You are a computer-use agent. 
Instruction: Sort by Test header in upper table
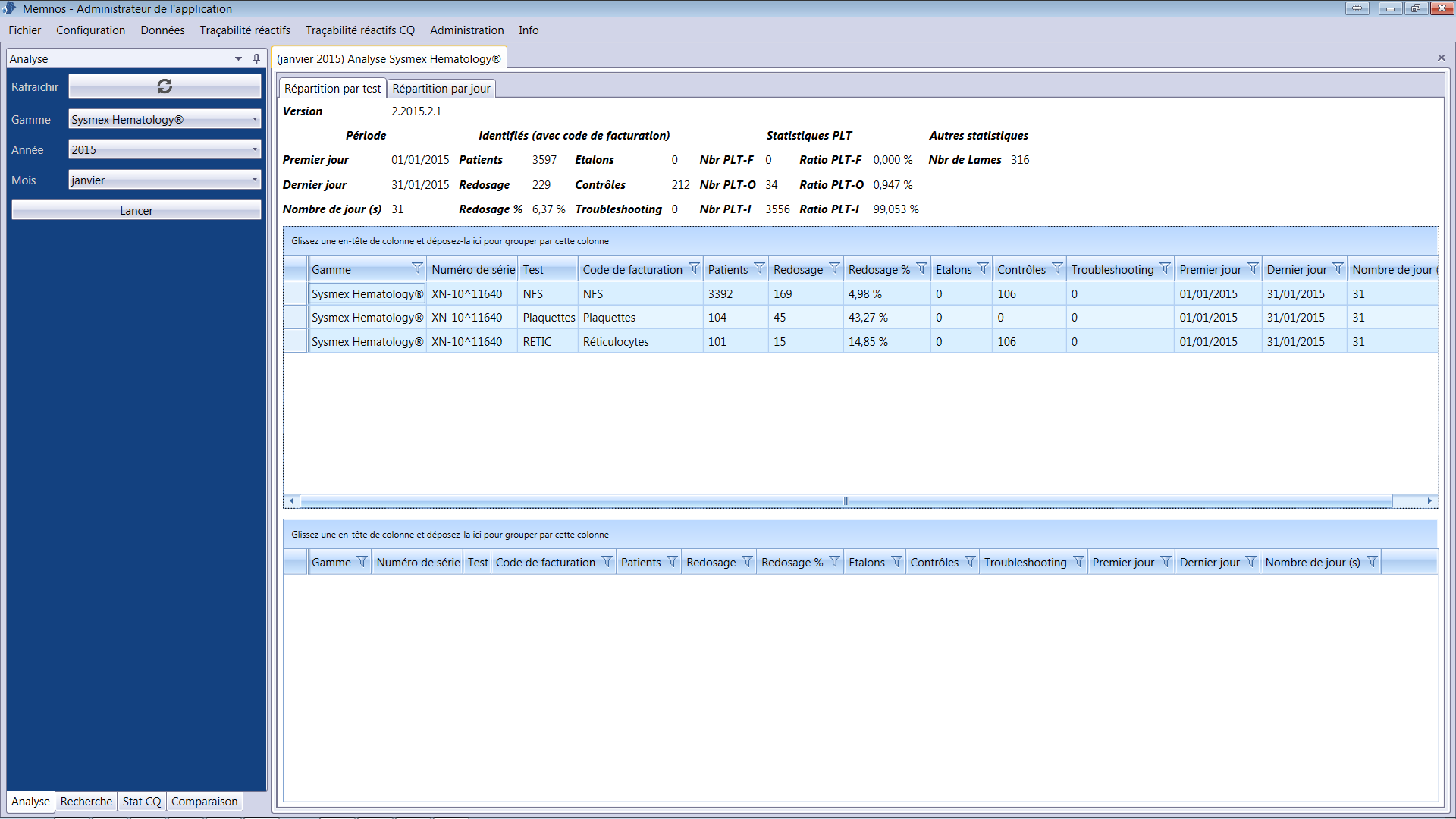[548, 269]
